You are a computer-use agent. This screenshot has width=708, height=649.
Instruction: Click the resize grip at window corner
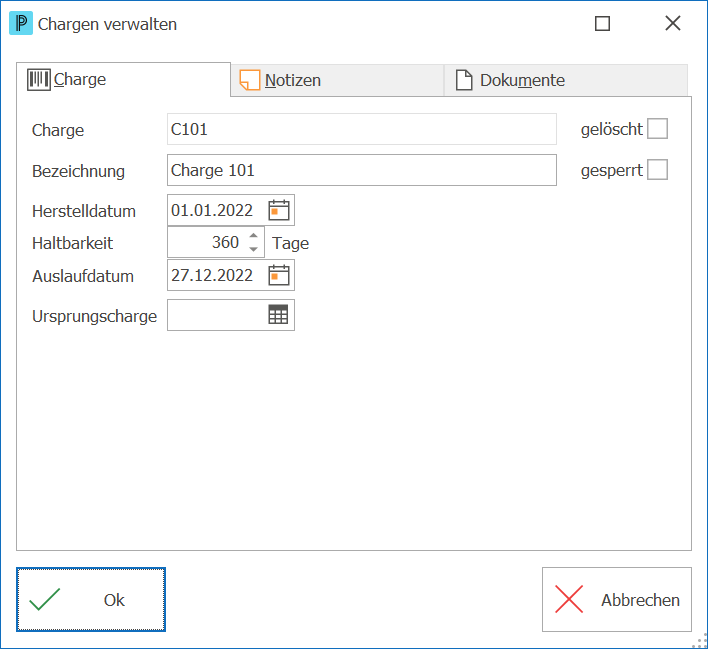click(700, 641)
